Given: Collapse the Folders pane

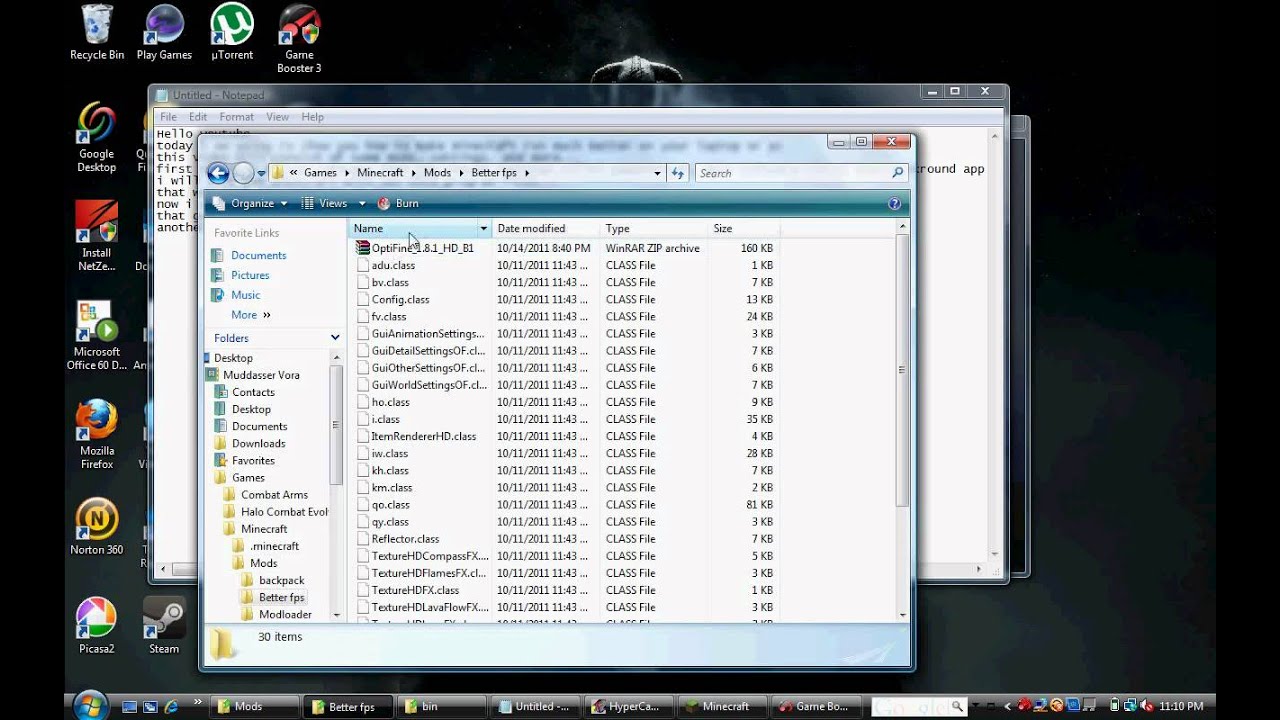Looking at the screenshot, I should click(335, 338).
